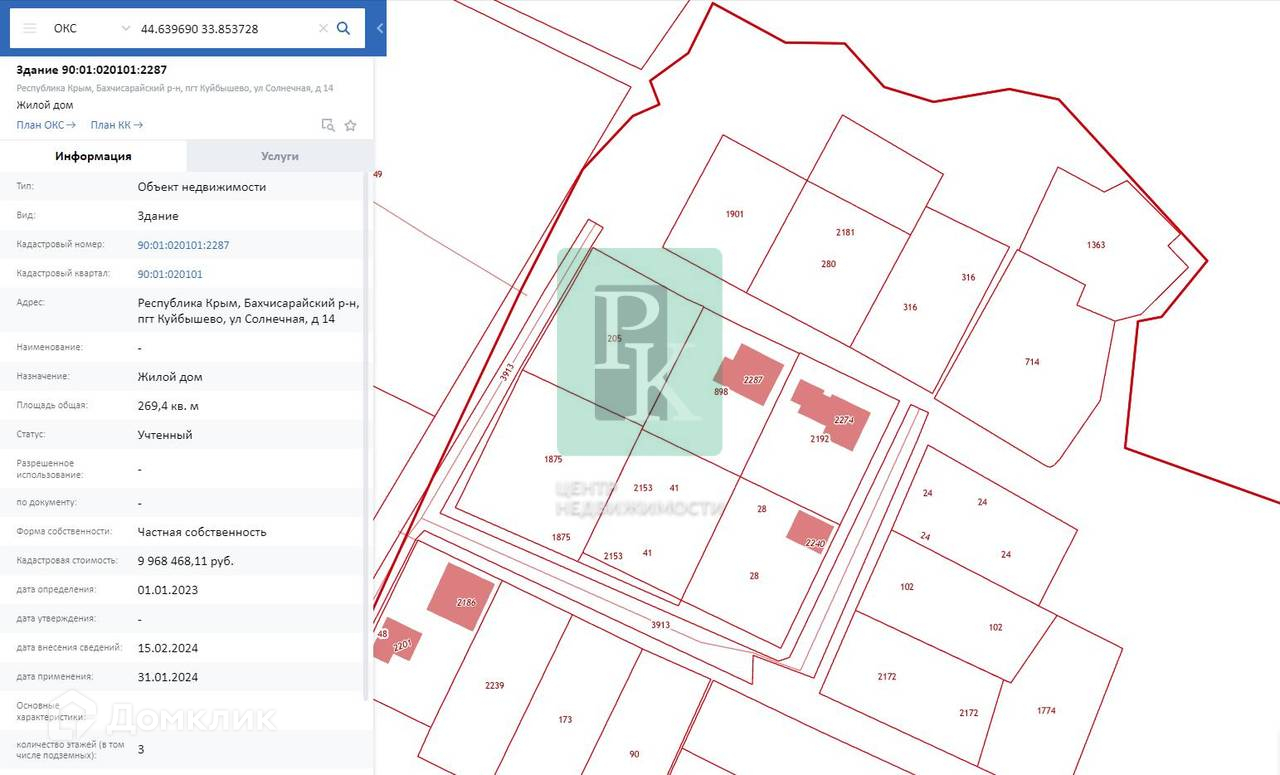Image resolution: width=1280 pixels, height=775 pixels.
Task: Expand the ОКС search type dropdown
Action: pos(125,28)
